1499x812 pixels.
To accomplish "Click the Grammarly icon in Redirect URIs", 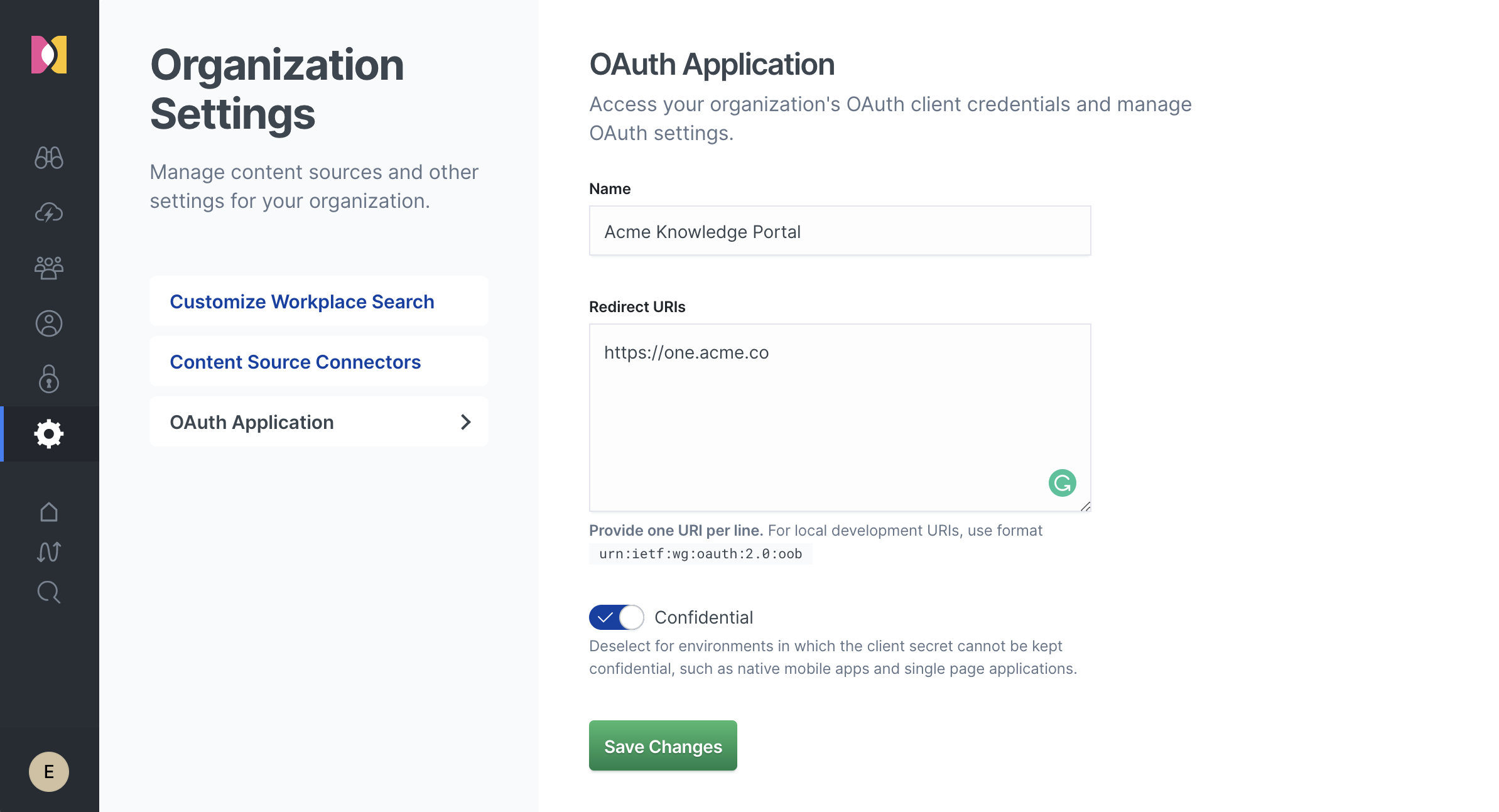I will click(1062, 483).
